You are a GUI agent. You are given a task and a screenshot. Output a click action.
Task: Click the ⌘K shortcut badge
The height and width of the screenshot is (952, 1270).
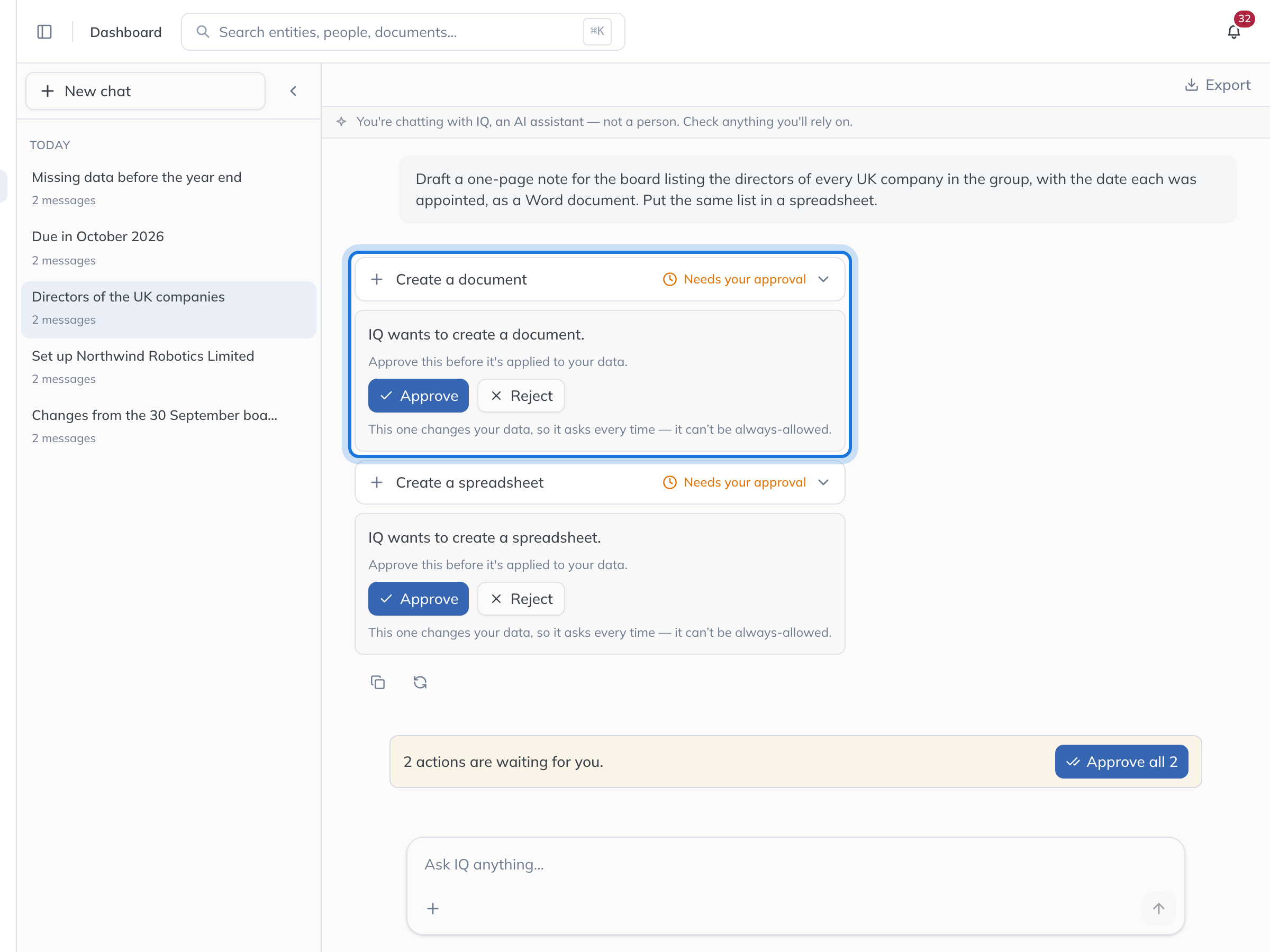(x=597, y=32)
